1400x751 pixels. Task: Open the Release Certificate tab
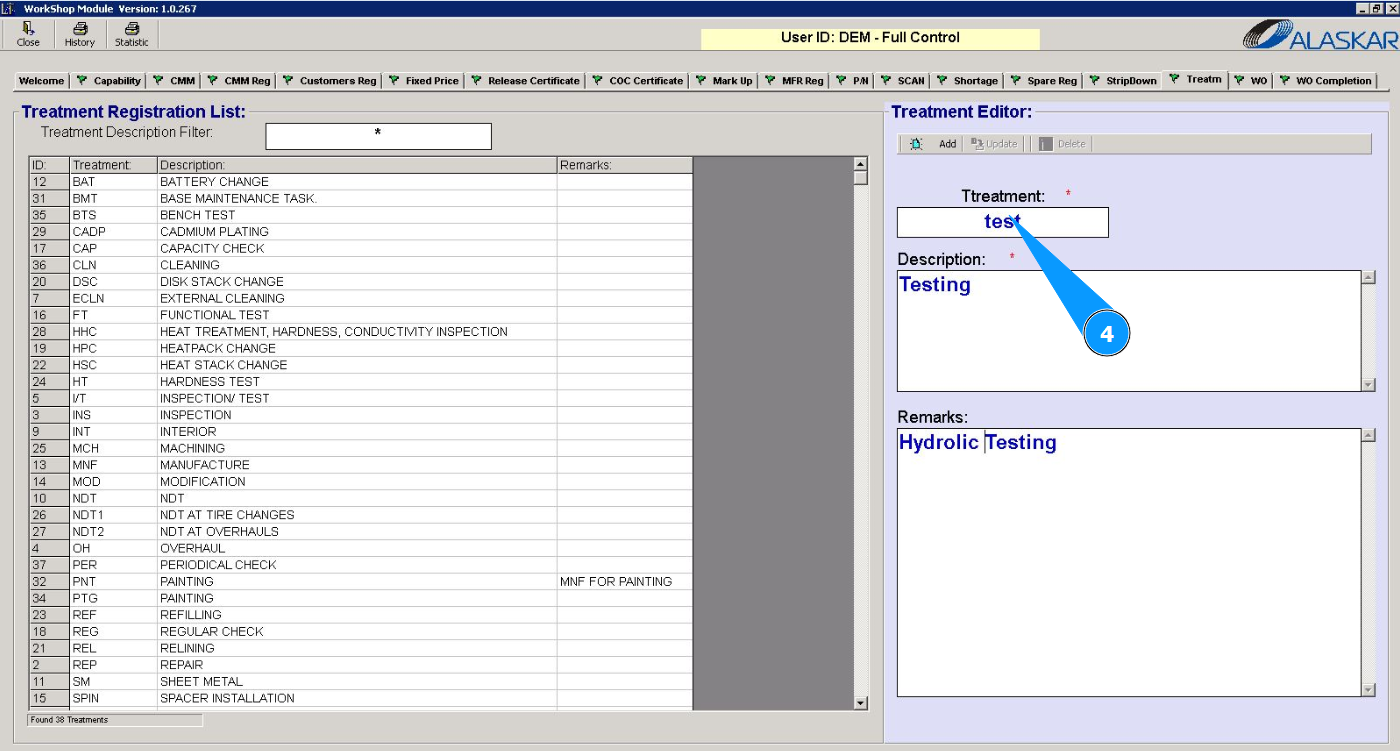[x=525, y=81]
